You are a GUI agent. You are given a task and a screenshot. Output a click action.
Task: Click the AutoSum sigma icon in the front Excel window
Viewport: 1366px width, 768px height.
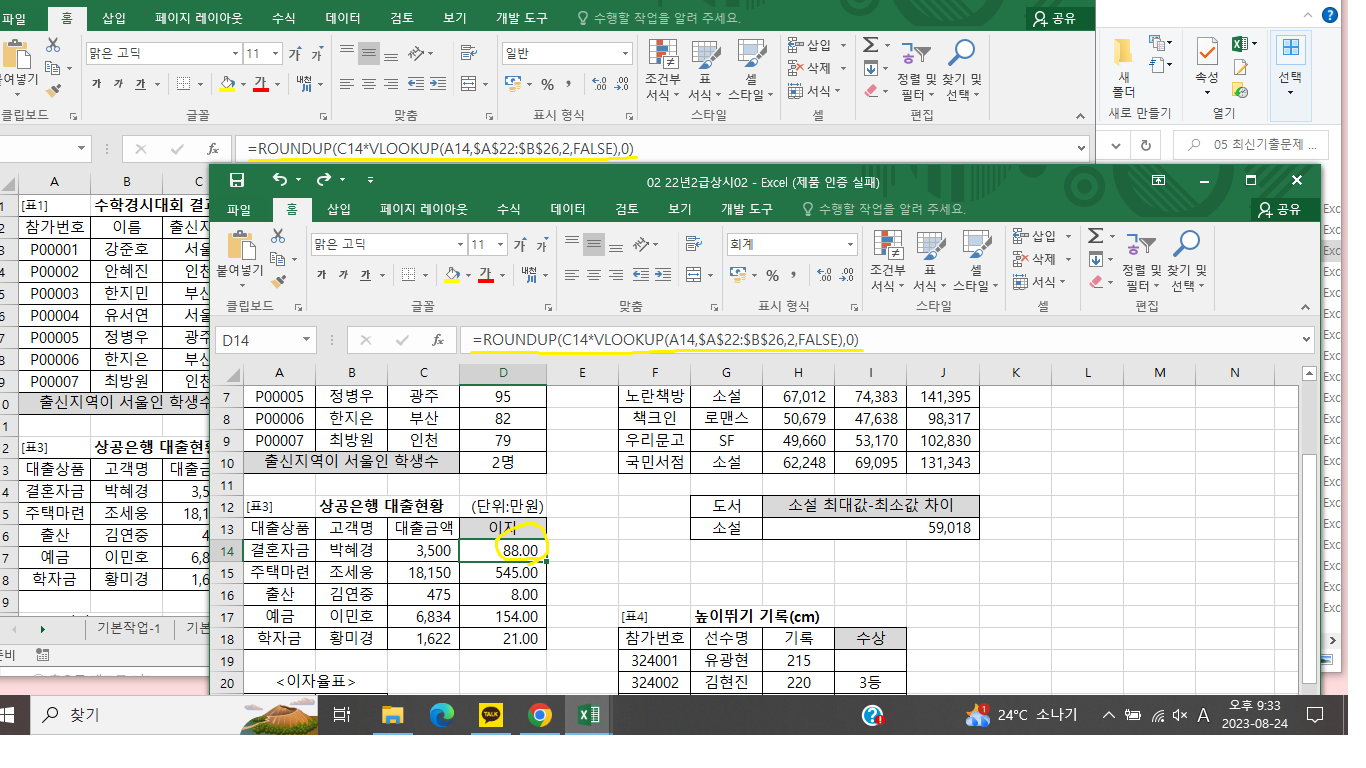(1095, 236)
